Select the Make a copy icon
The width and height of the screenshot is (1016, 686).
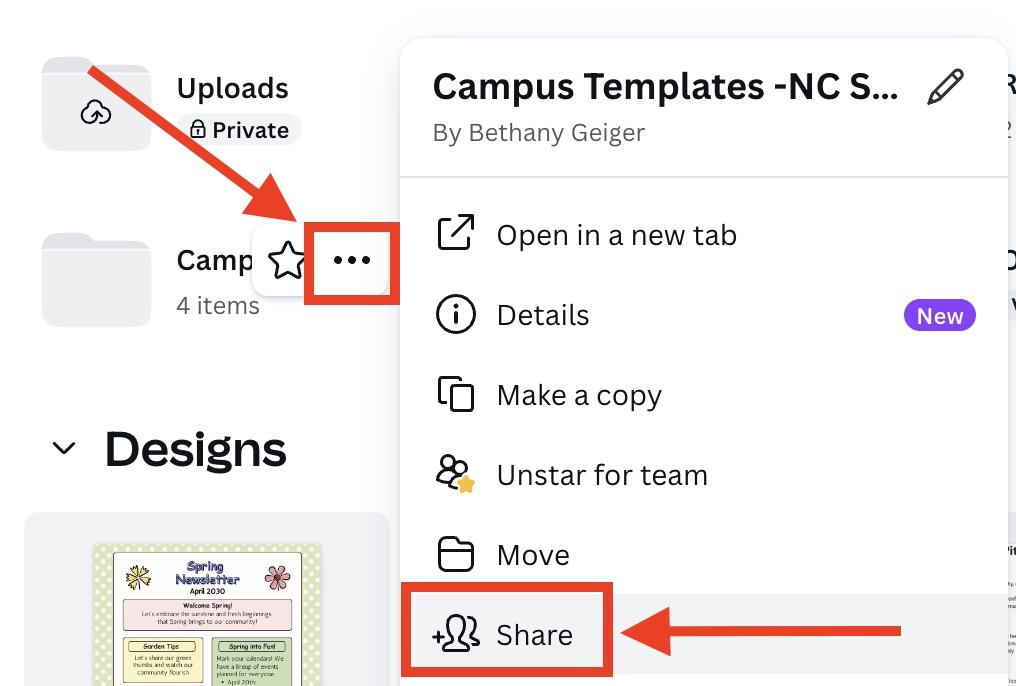(x=456, y=394)
